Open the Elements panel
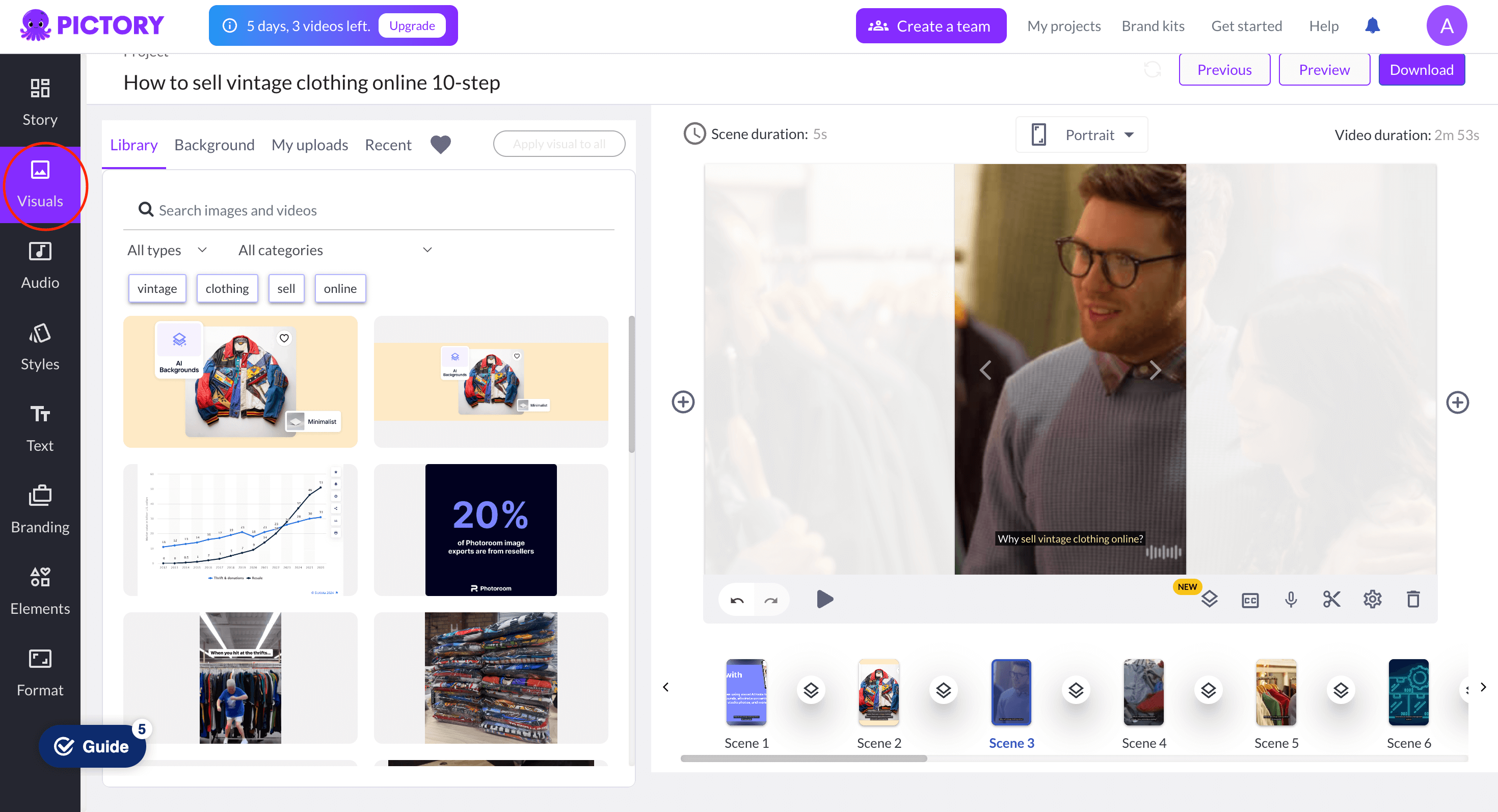 pos(40,591)
